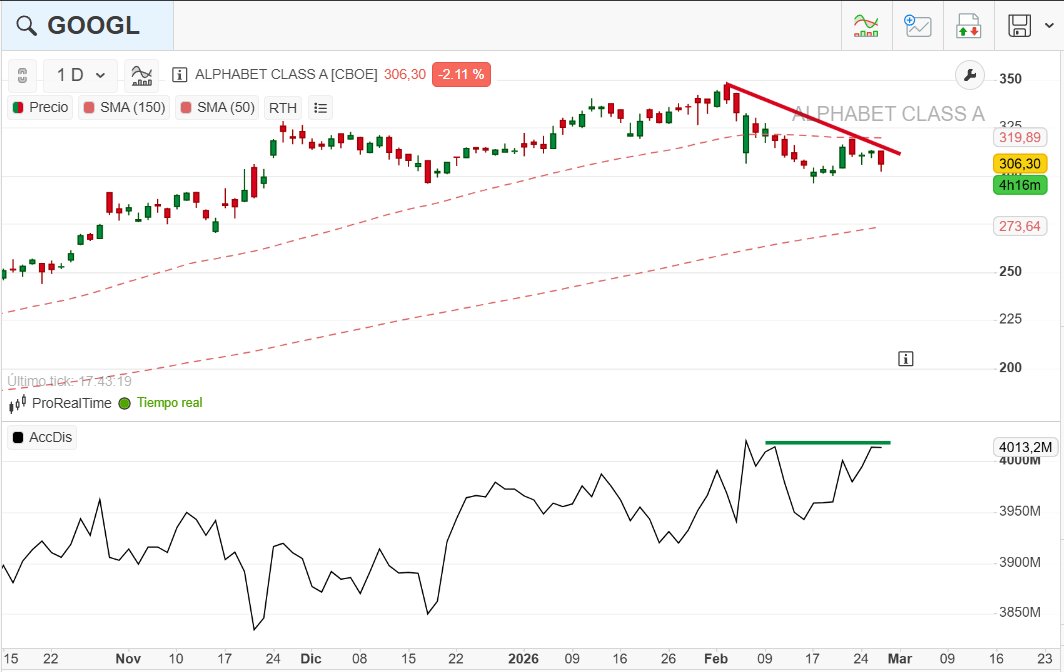Click the ProRealTime link text
This screenshot has height=672, width=1064.
click(71, 403)
